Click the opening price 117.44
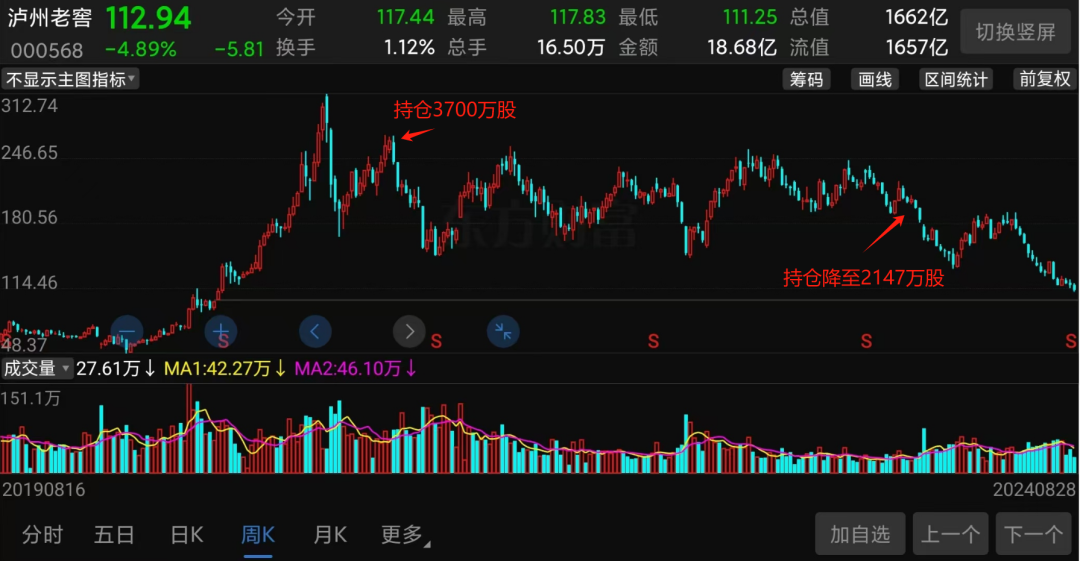This screenshot has height=561, width=1080. (406, 17)
